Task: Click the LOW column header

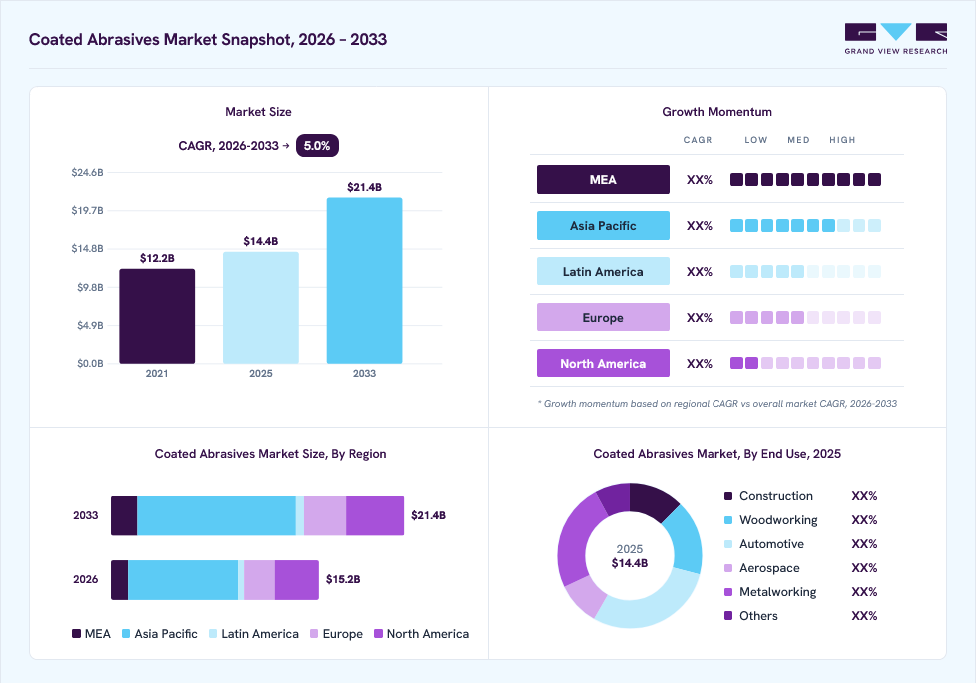Action: (756, 140)
